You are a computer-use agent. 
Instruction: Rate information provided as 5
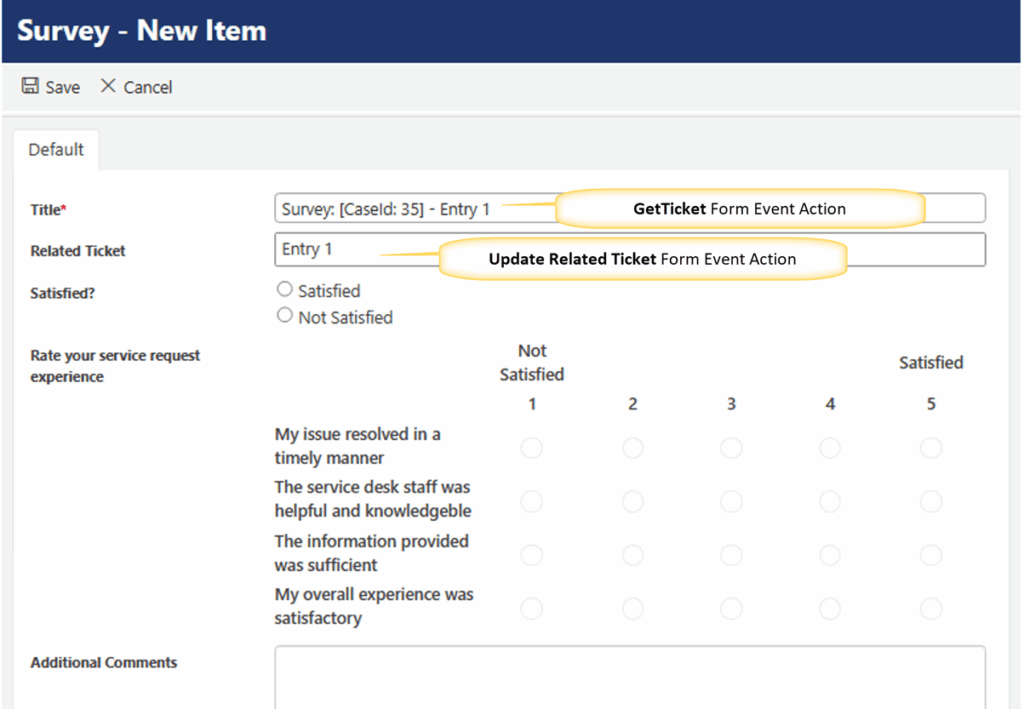click(x=931, y=555)
